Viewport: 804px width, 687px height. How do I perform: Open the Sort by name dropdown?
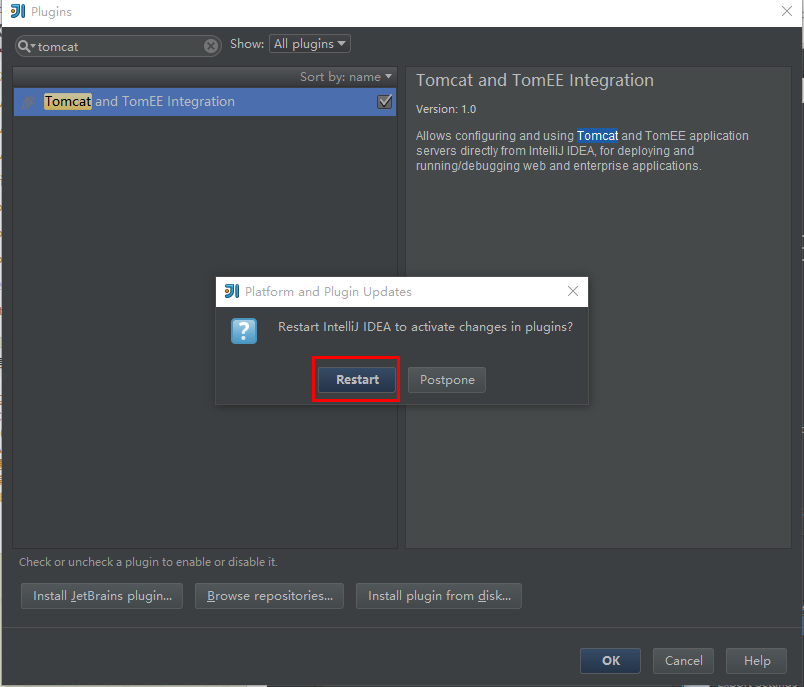[x=346, y=77]
